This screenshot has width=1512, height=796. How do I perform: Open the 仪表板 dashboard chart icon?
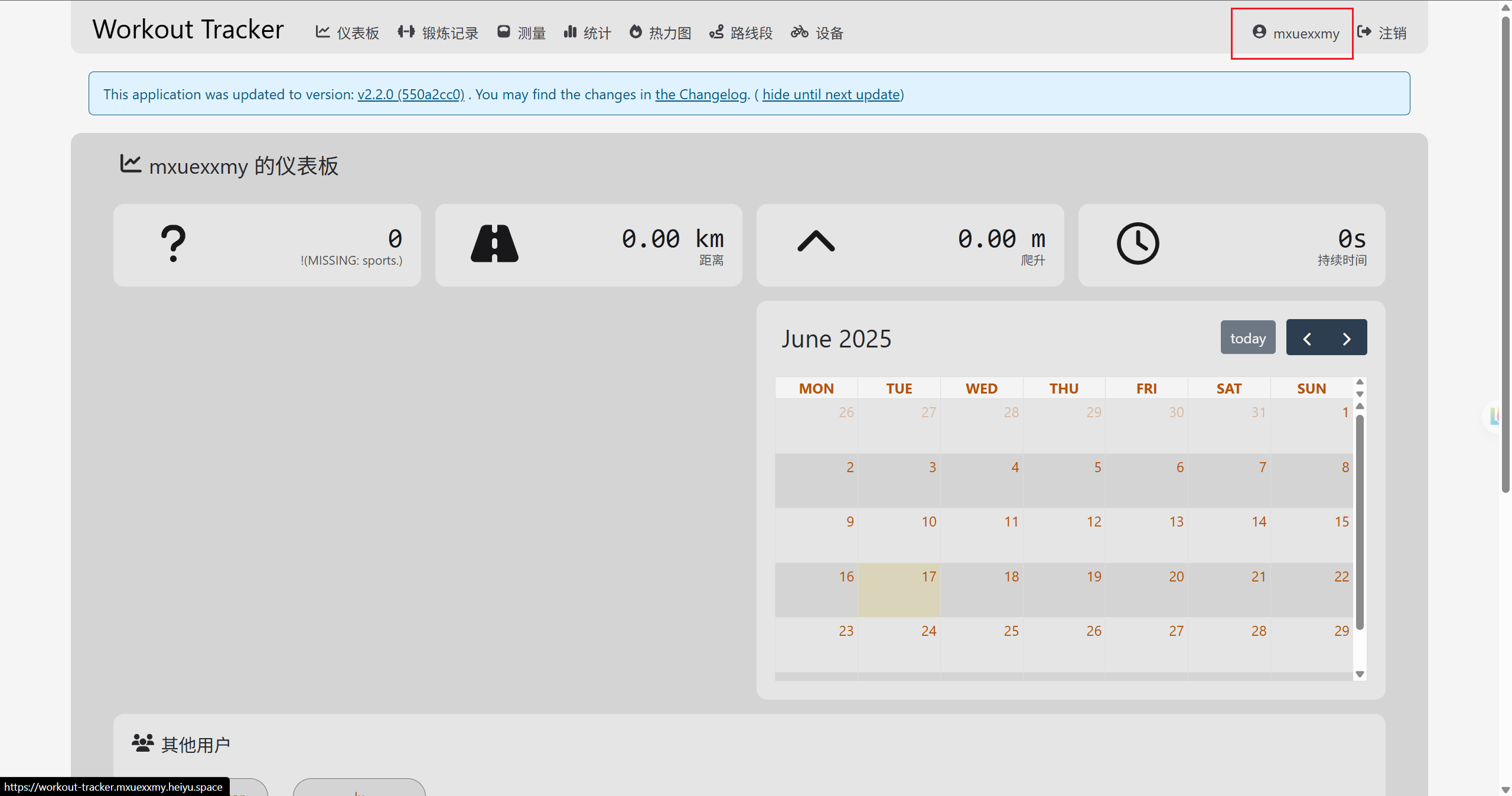[x=322, y=32]
